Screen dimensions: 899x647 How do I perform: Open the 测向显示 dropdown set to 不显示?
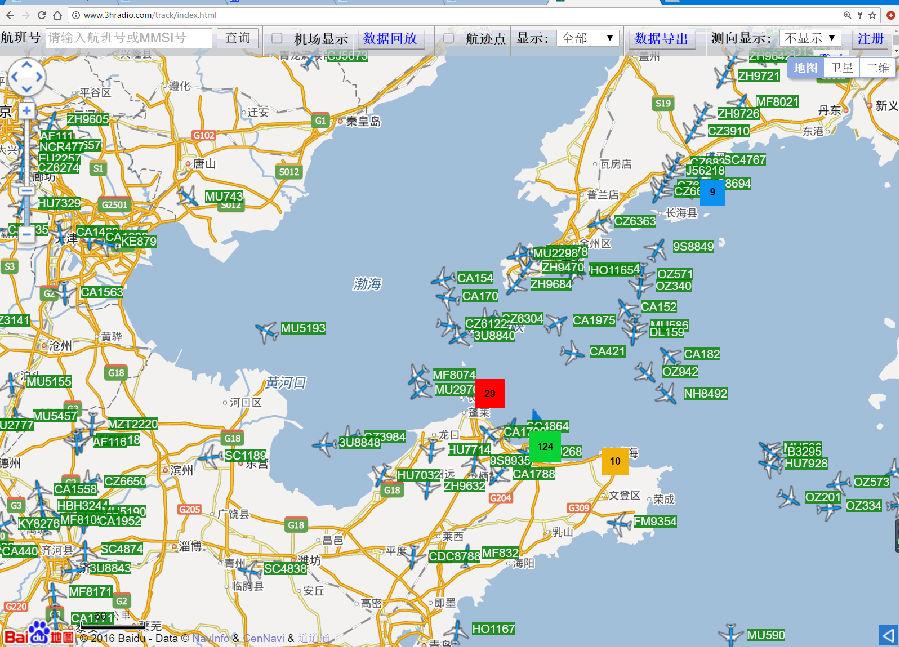[810, 38]
